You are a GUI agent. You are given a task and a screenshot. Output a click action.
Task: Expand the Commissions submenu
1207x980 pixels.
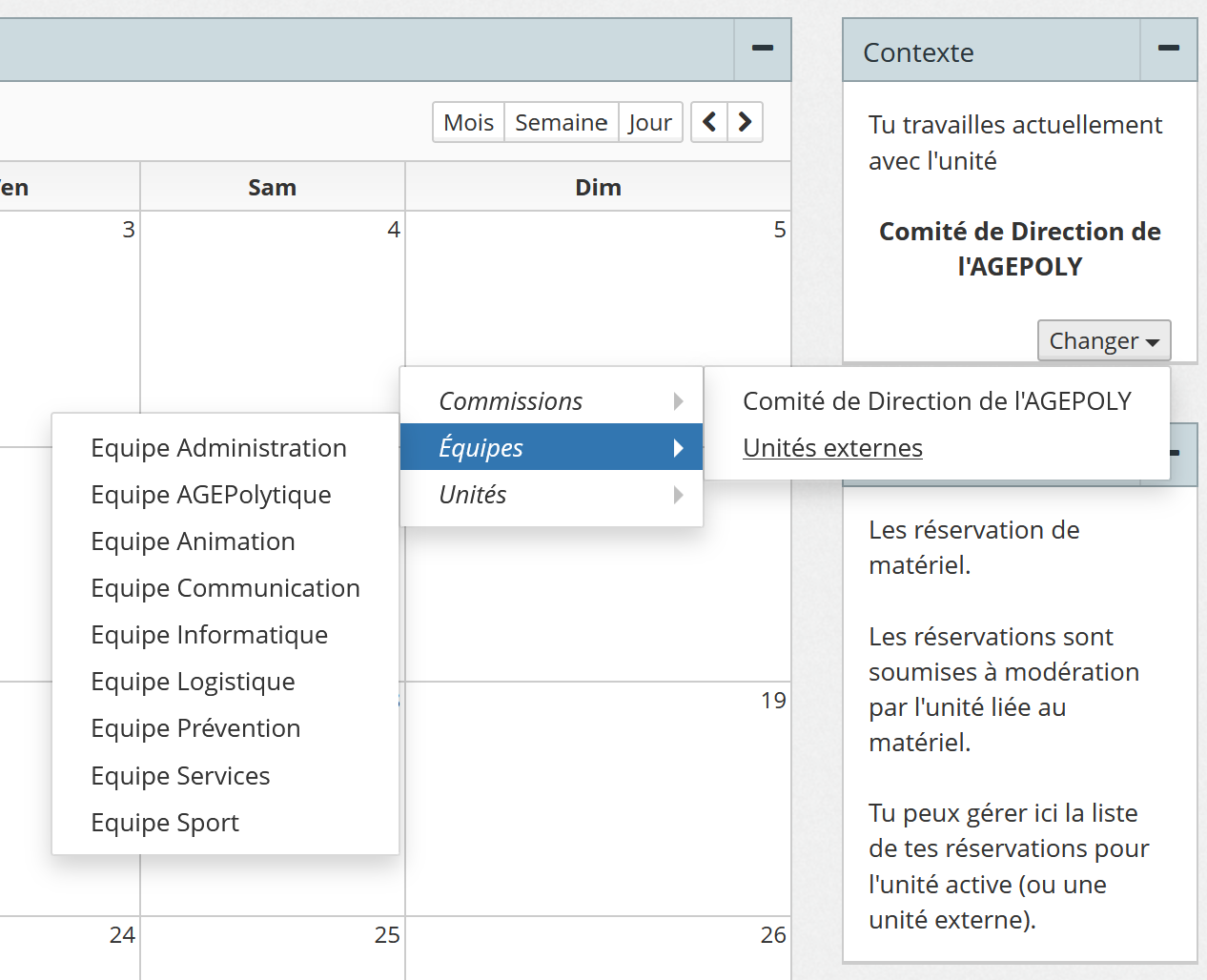click(x=551, y=400)
